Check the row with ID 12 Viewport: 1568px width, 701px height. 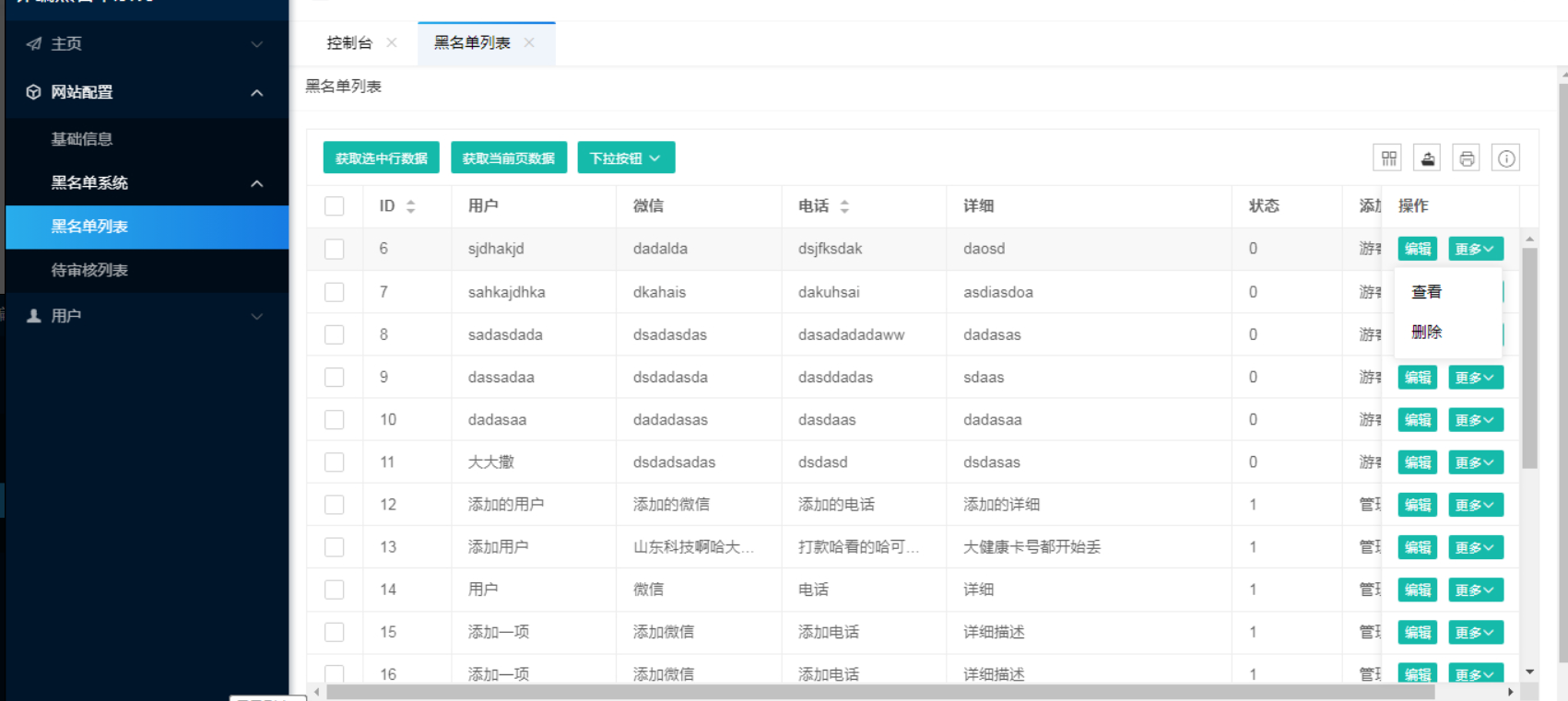335,505
